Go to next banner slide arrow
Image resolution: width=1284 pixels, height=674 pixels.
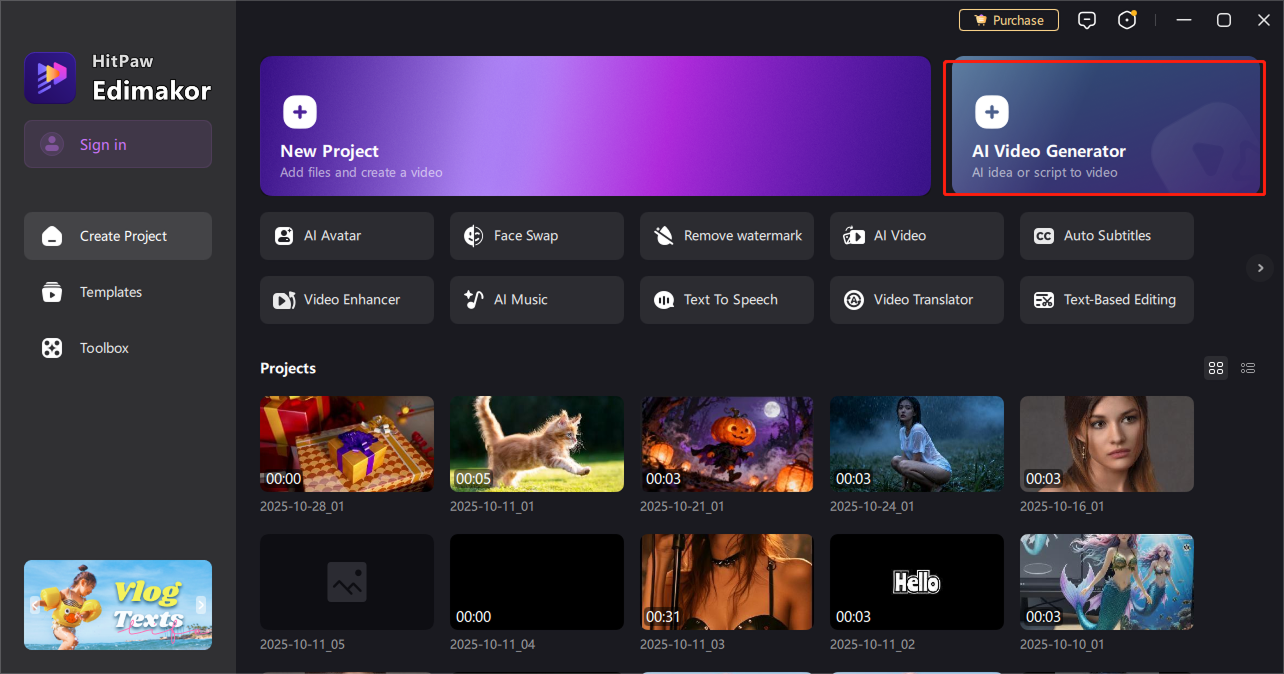click(201, 605)
